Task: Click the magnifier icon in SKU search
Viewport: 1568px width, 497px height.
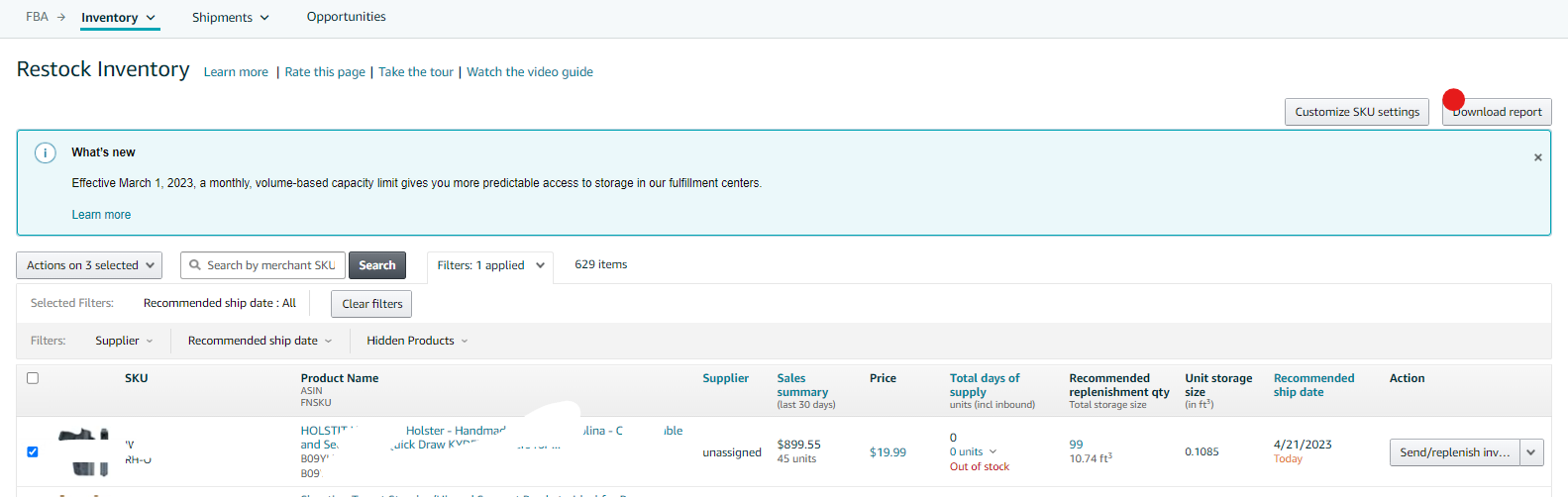Action: tap(195, 265)
